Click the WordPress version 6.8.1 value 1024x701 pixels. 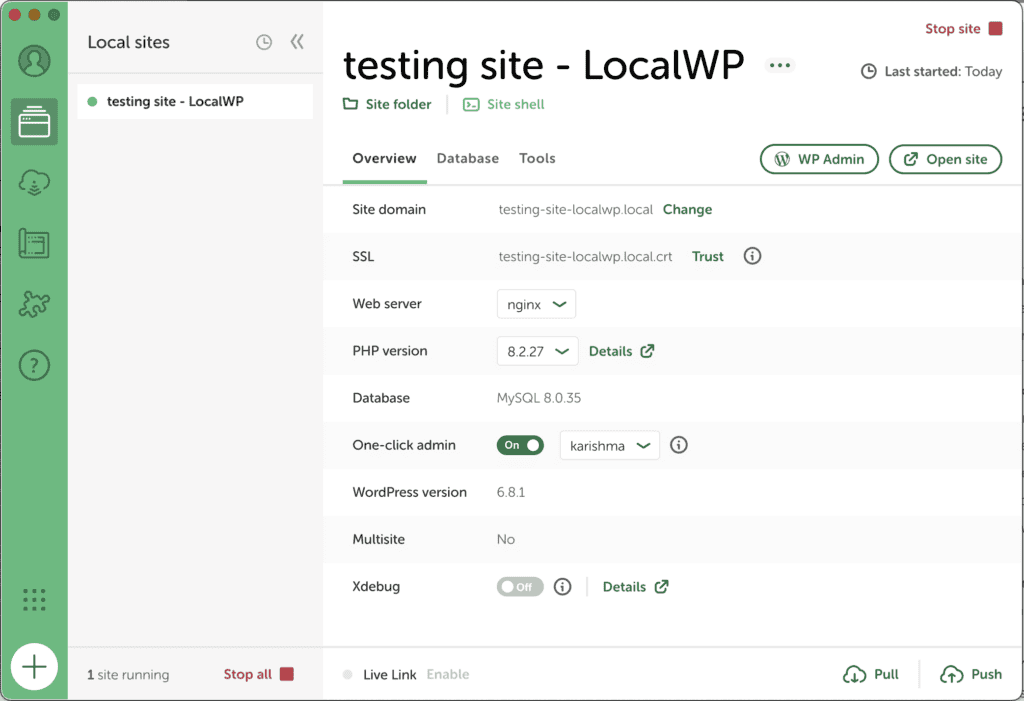[x=511, y=492]
